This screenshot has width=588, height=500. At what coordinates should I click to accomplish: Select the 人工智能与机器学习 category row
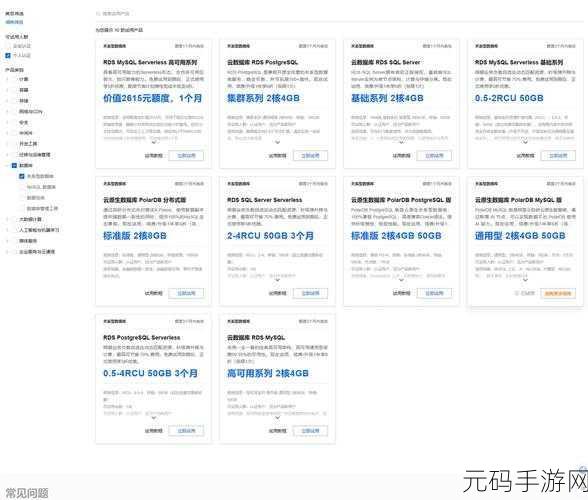click(39, 230)
